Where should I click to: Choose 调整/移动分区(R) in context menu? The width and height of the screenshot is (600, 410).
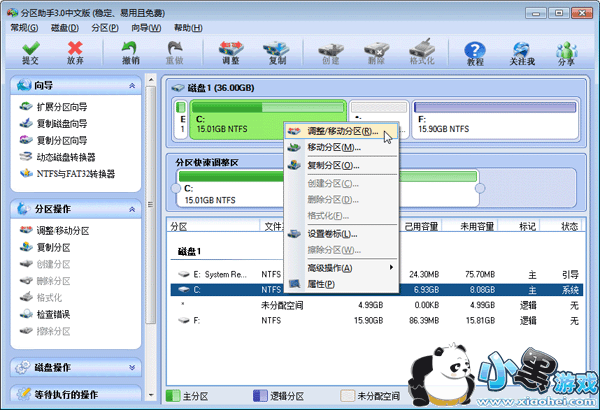click(x=341, y=131)
